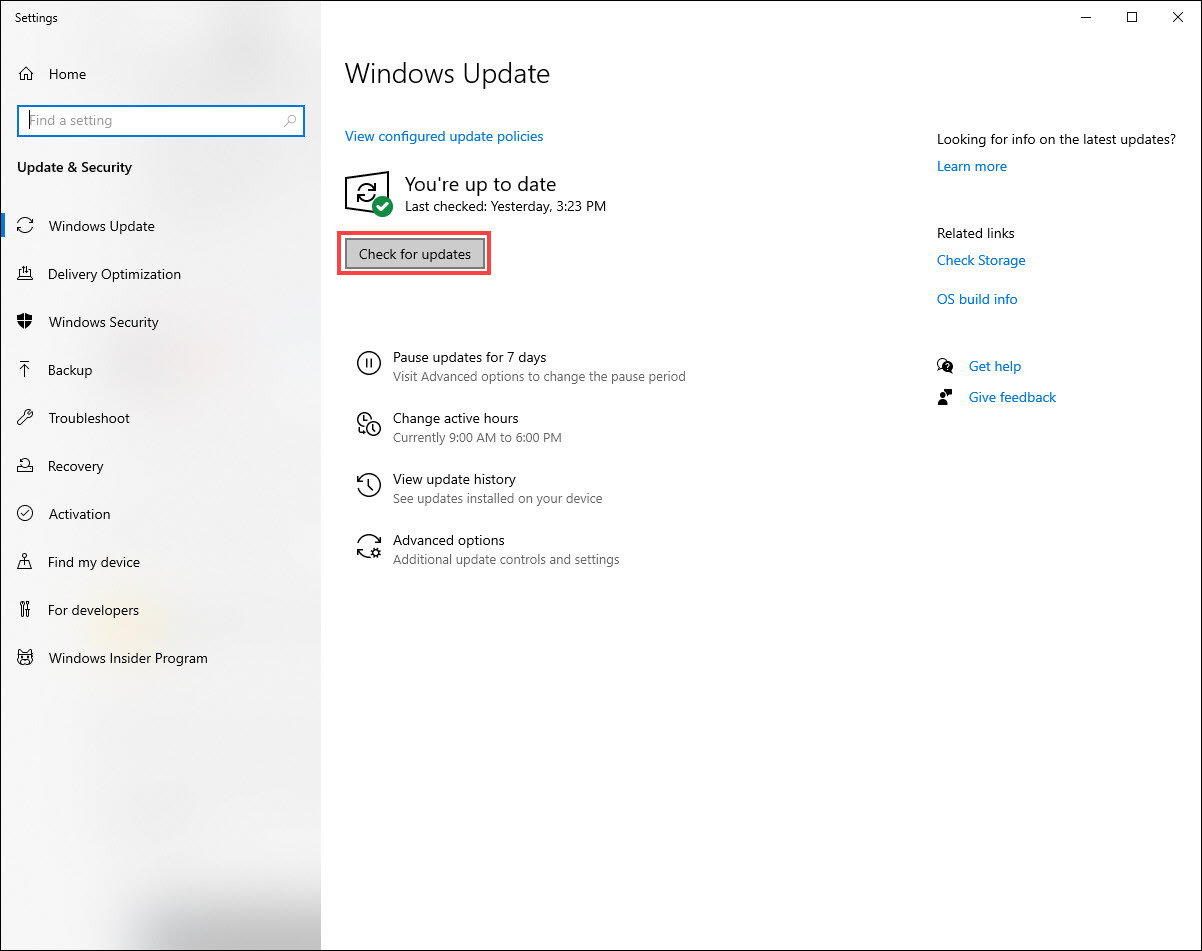Click the Recovery icon in sidebar
Viewport: 1202px width, 951px height.
[x=26, y=466]
